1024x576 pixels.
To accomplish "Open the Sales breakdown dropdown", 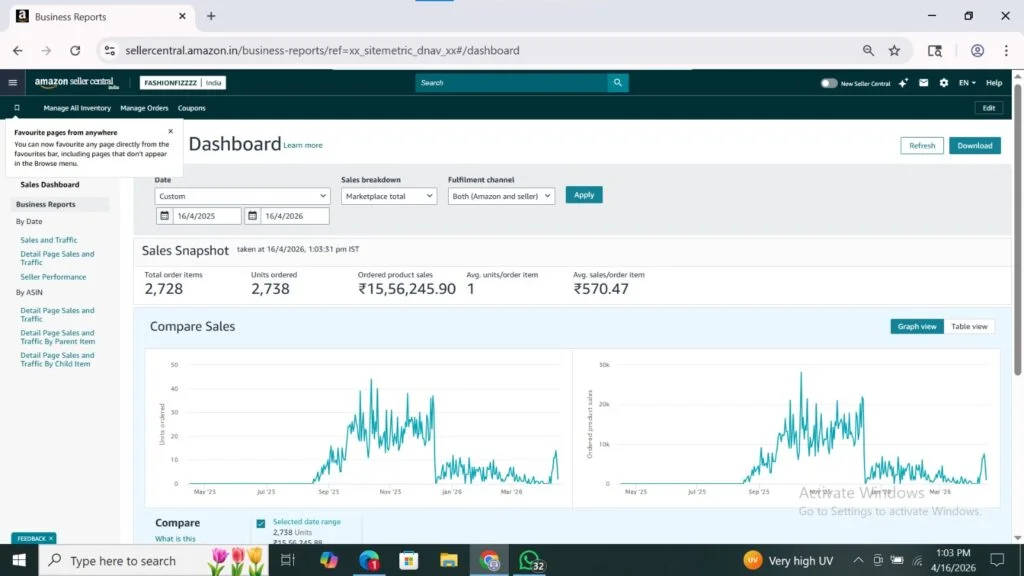I will (x=389, y=196).
